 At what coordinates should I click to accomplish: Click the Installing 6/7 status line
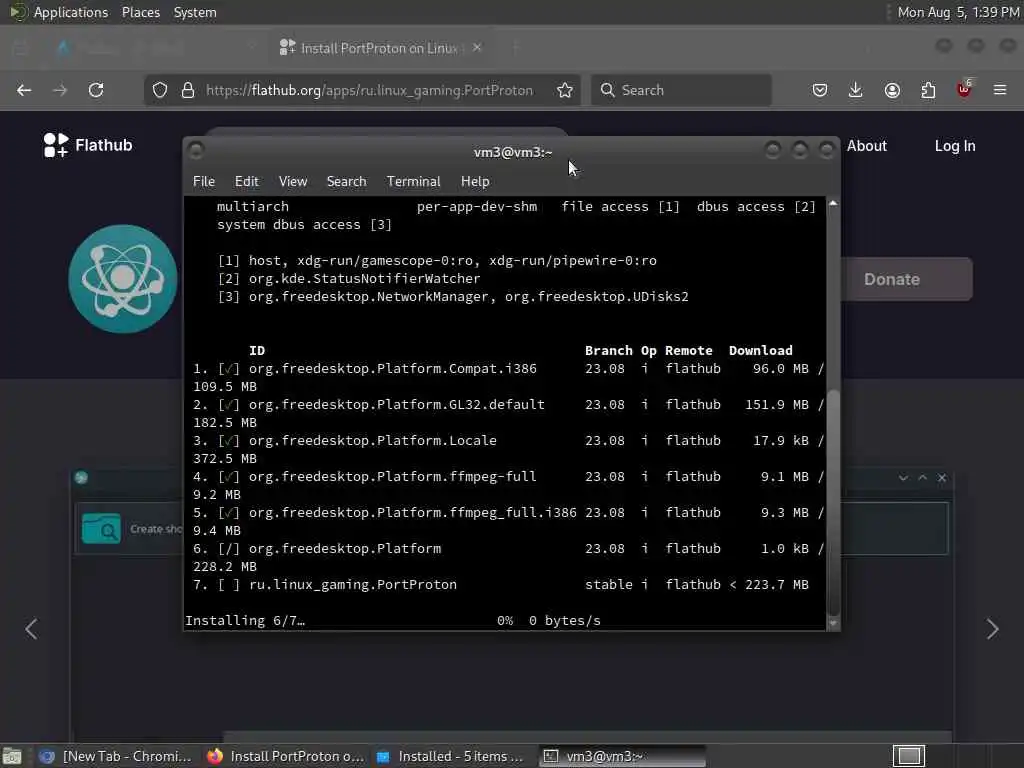pos(392,620)
